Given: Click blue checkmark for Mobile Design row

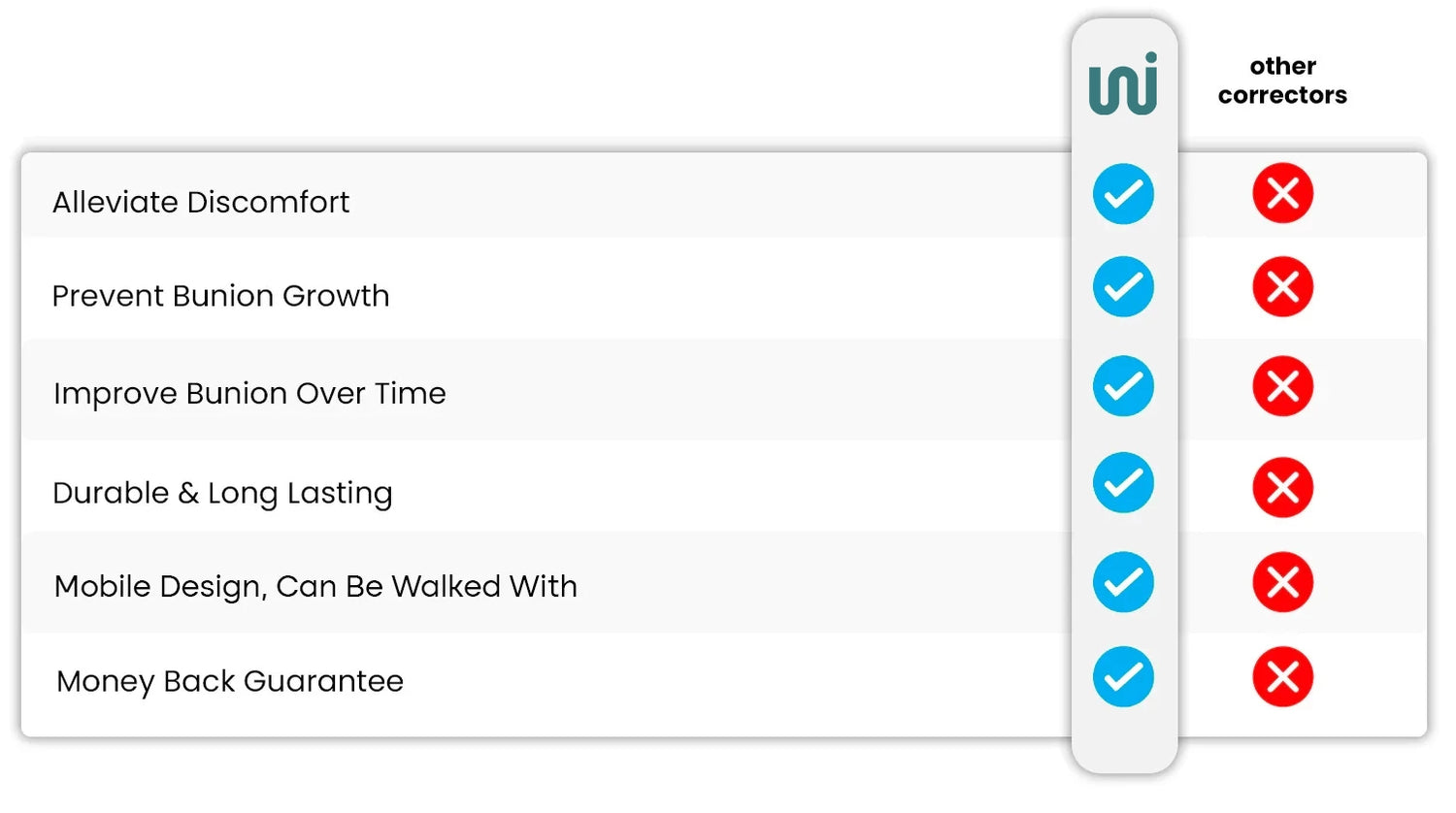Looking at the screenshot, I should 1123,582.
